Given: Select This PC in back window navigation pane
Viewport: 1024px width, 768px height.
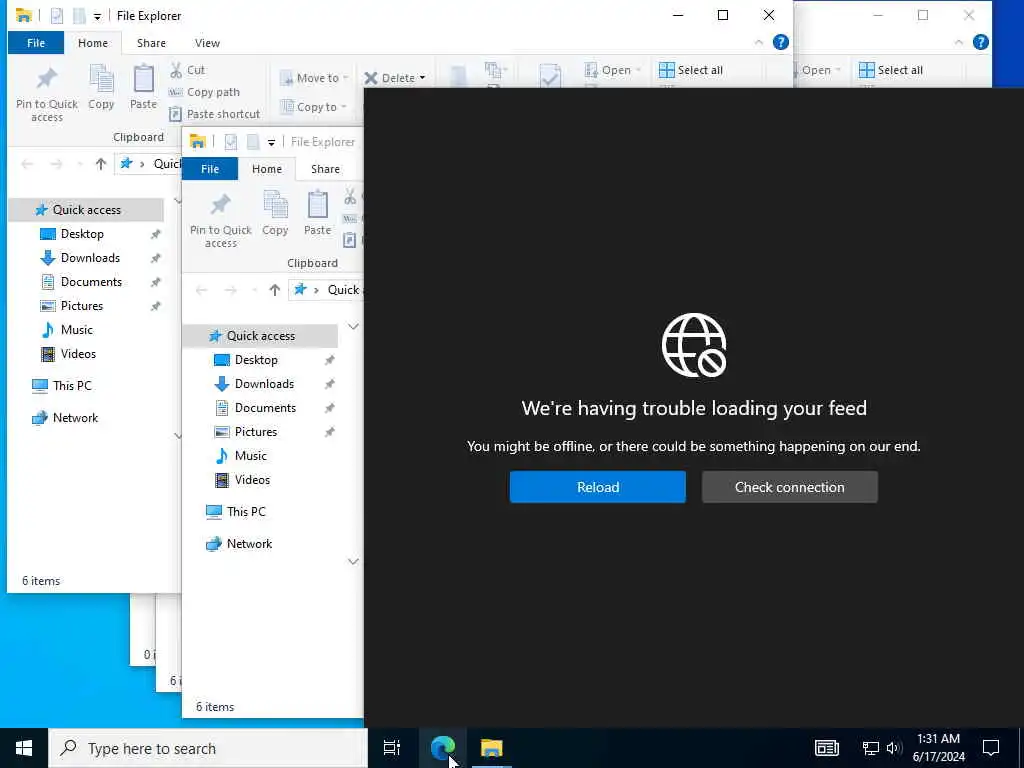Looking at the screenshot, I should click(x=72, y=386).
